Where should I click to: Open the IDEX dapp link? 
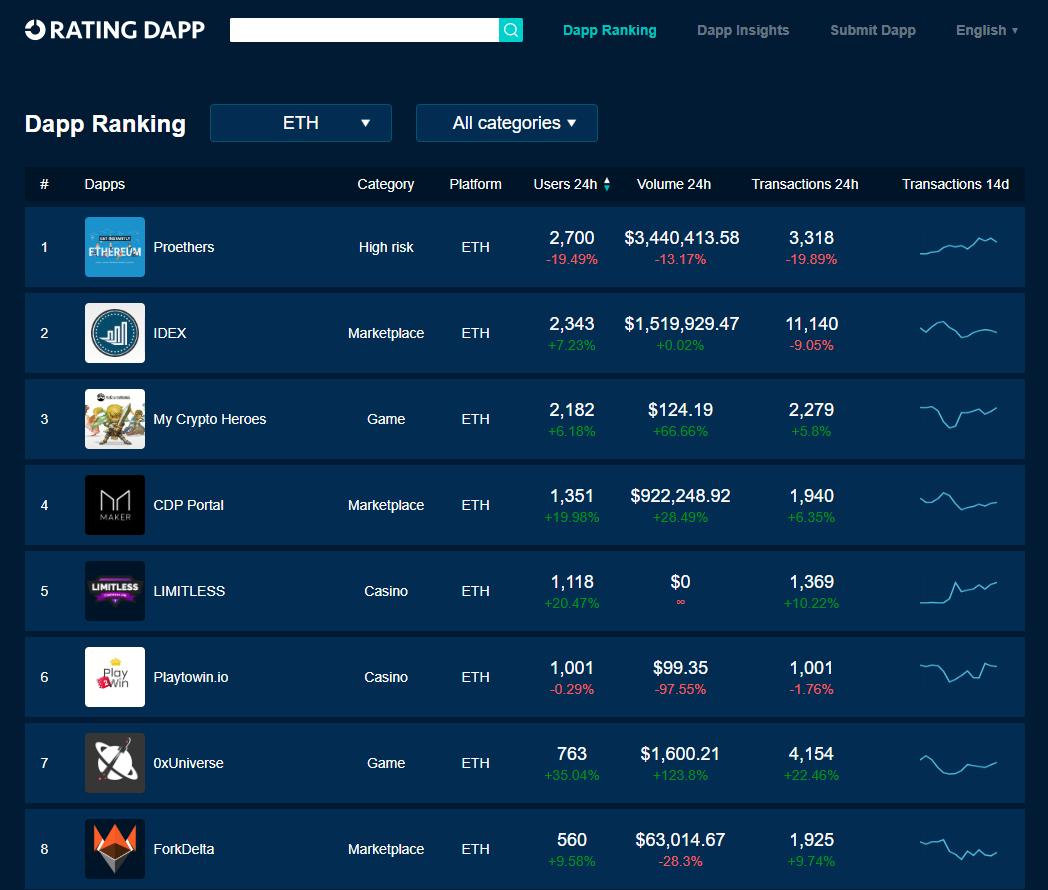point(170,333)
